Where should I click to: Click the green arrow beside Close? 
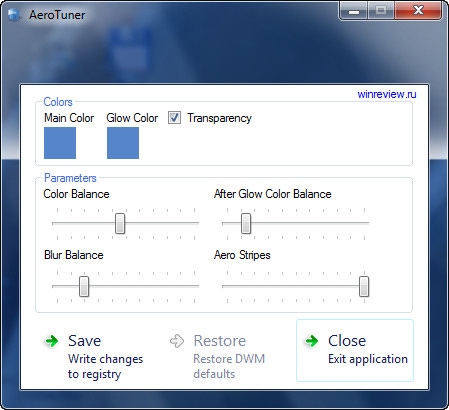[x=312, y=341]
